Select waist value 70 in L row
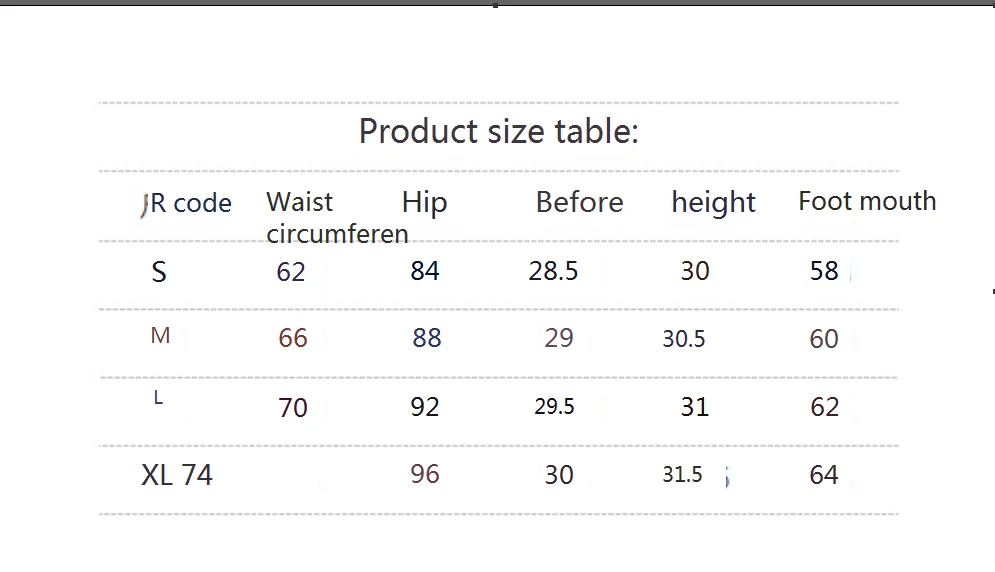The image size is (995, 572). (x=293, y=408)
